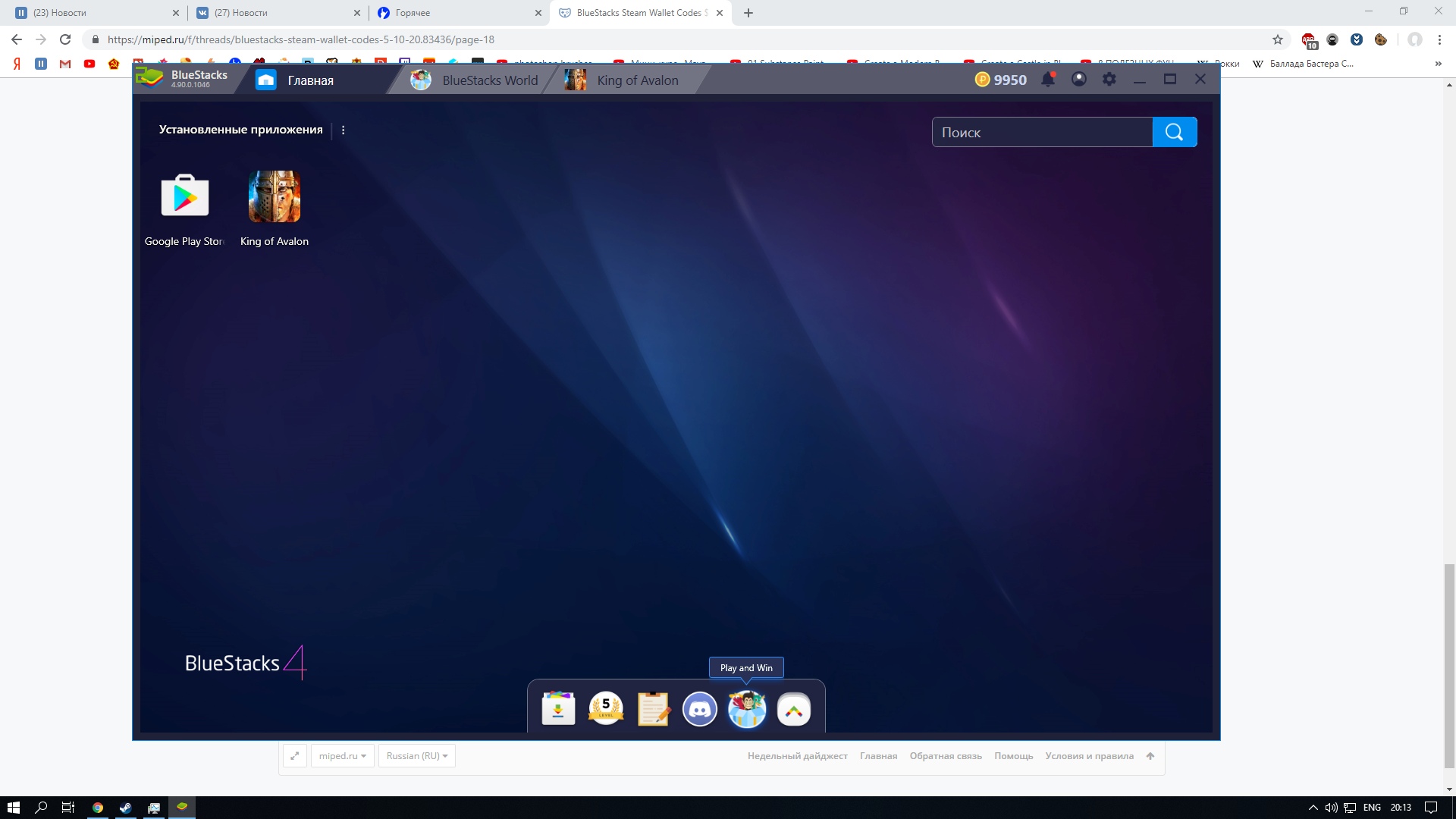Open the Главная footer link

pos(878,756)
